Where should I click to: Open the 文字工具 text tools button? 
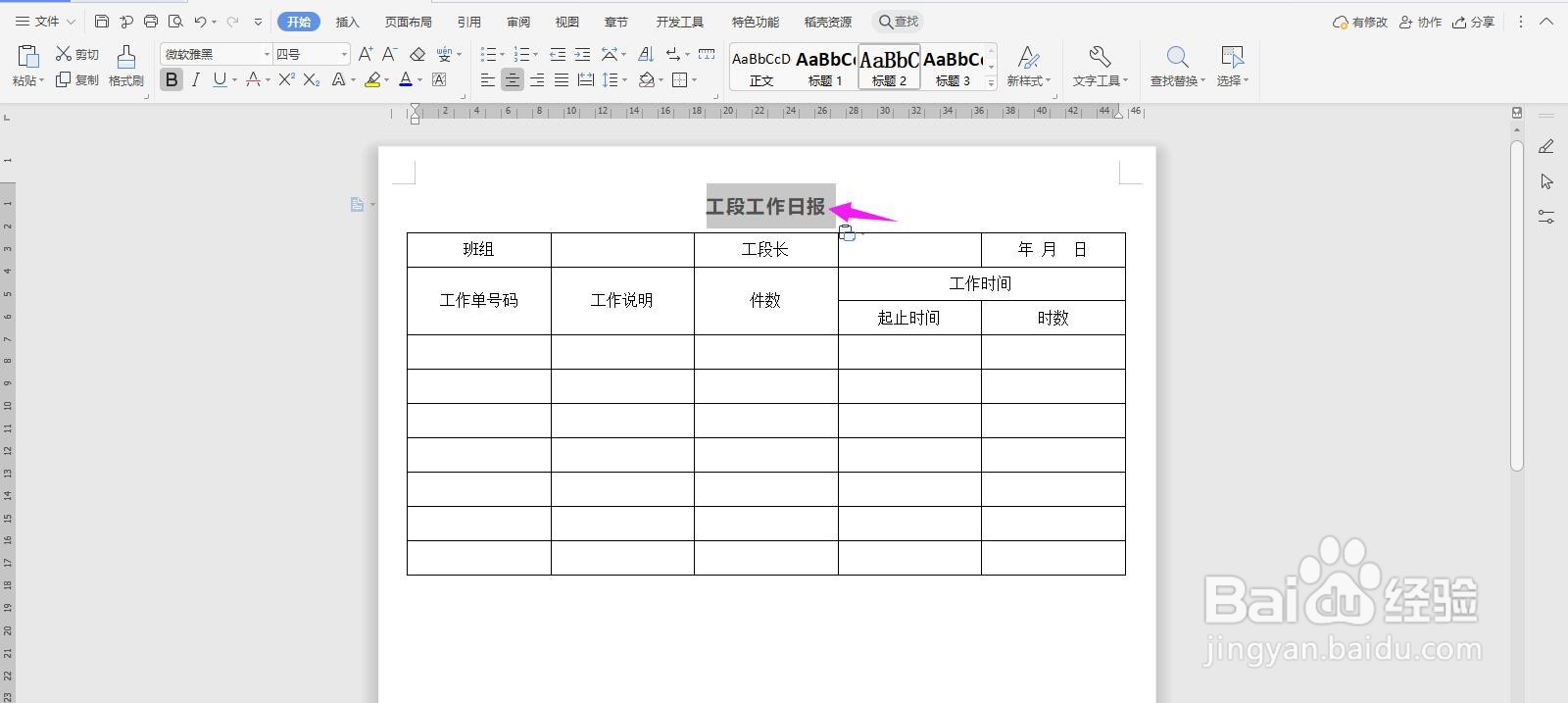point(1100,66)
